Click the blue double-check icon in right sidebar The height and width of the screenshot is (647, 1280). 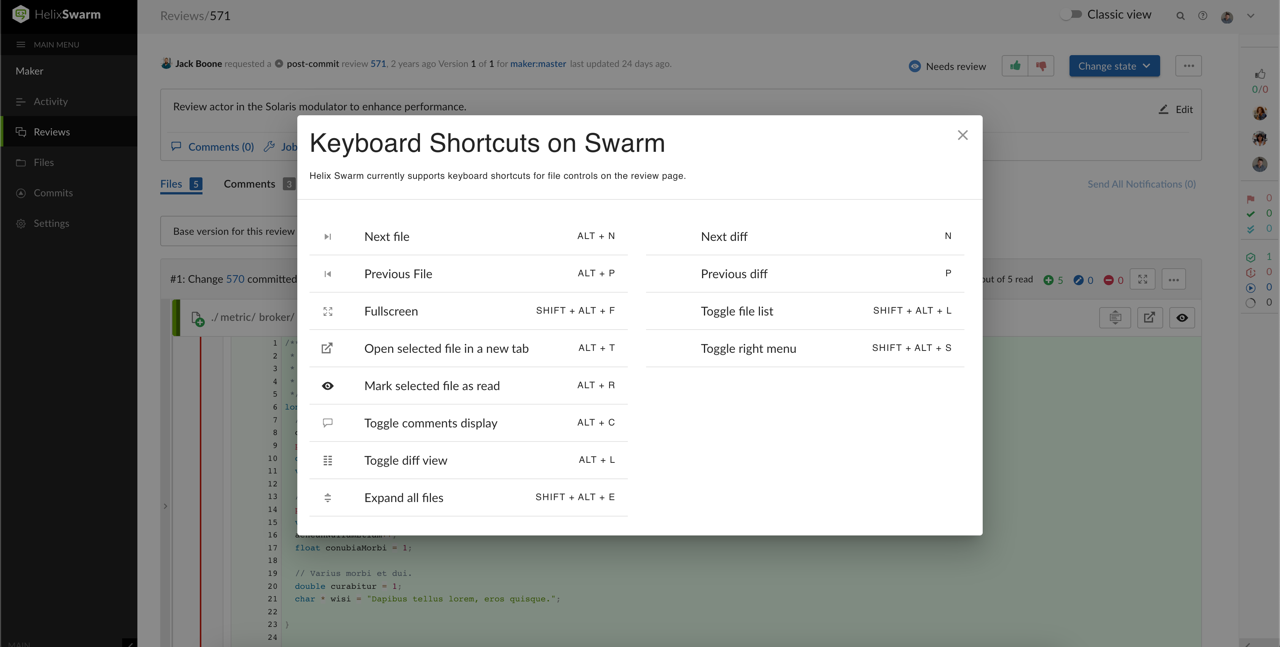click(x=1250, y=229)
